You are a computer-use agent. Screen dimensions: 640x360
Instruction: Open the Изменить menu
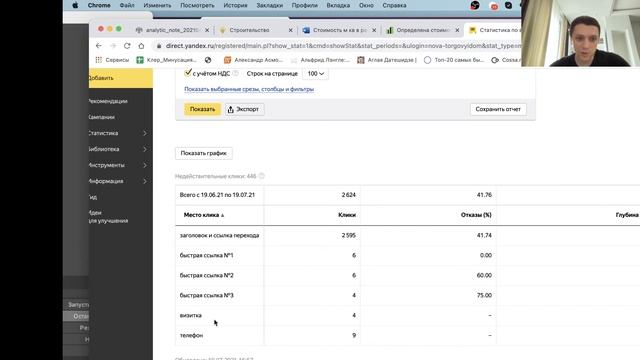point(157,5)
